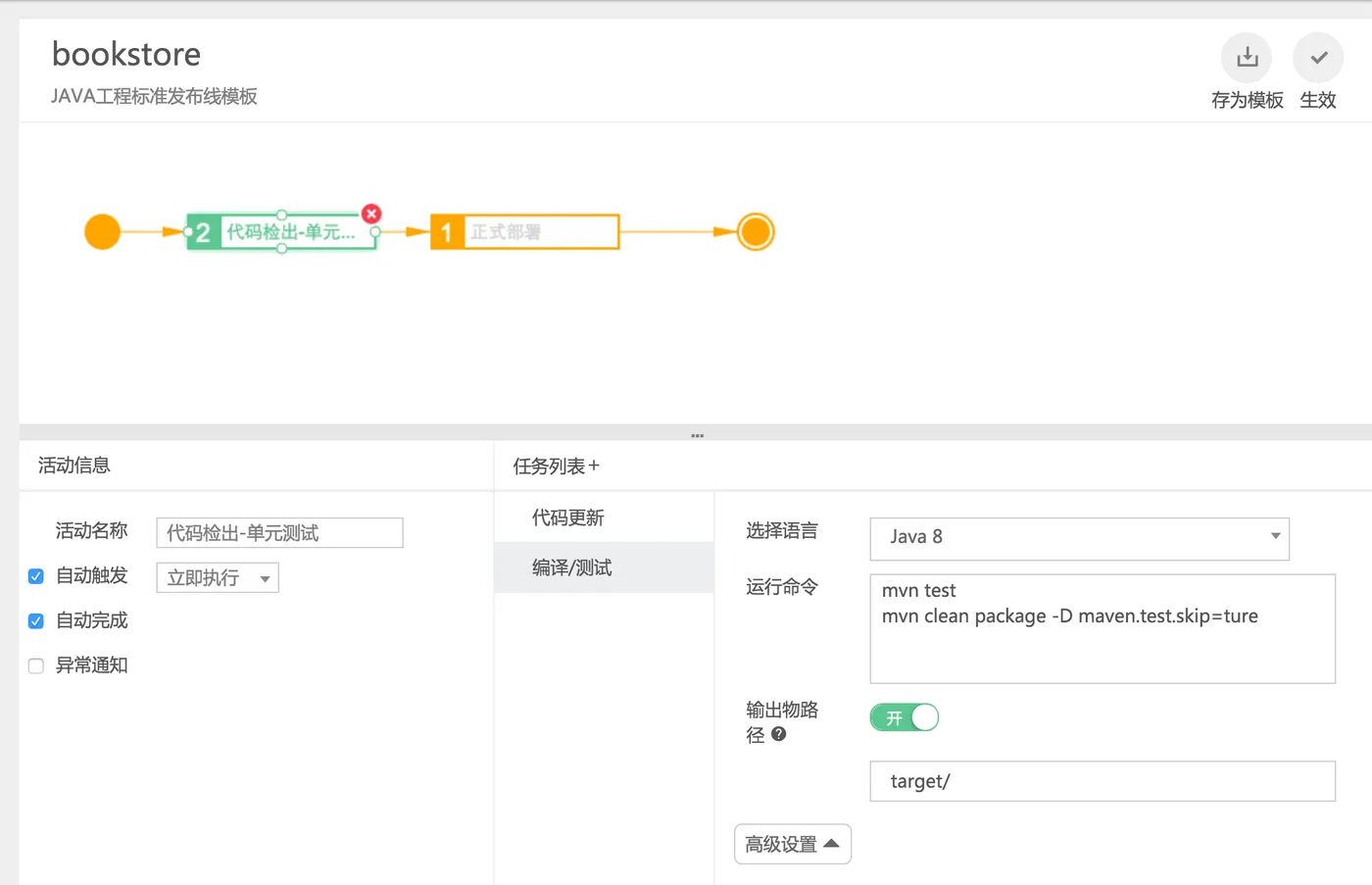Viewport: 1372px width, 885px height.
Task: Click the 活动名称 text field
Action: pyautogui.click(x=279, y=533)
